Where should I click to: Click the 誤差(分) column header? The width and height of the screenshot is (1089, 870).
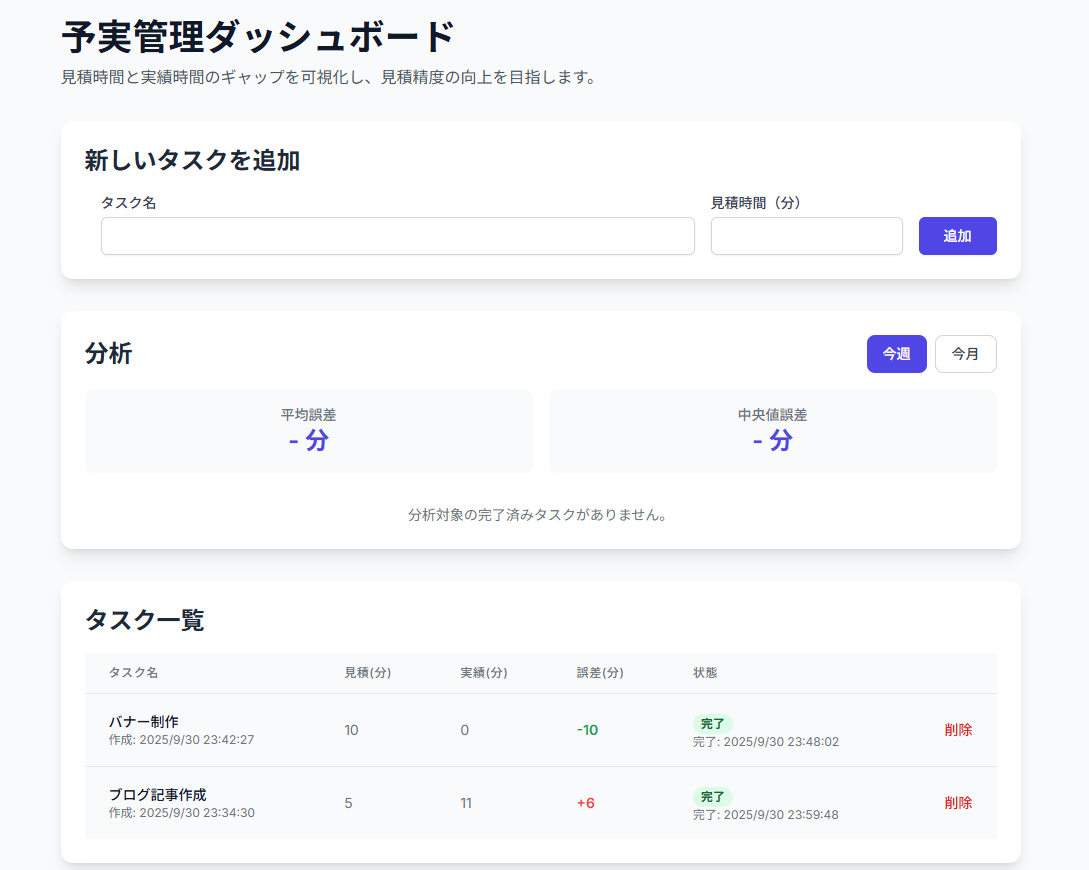pyautogui.click(x=599, y=673)
